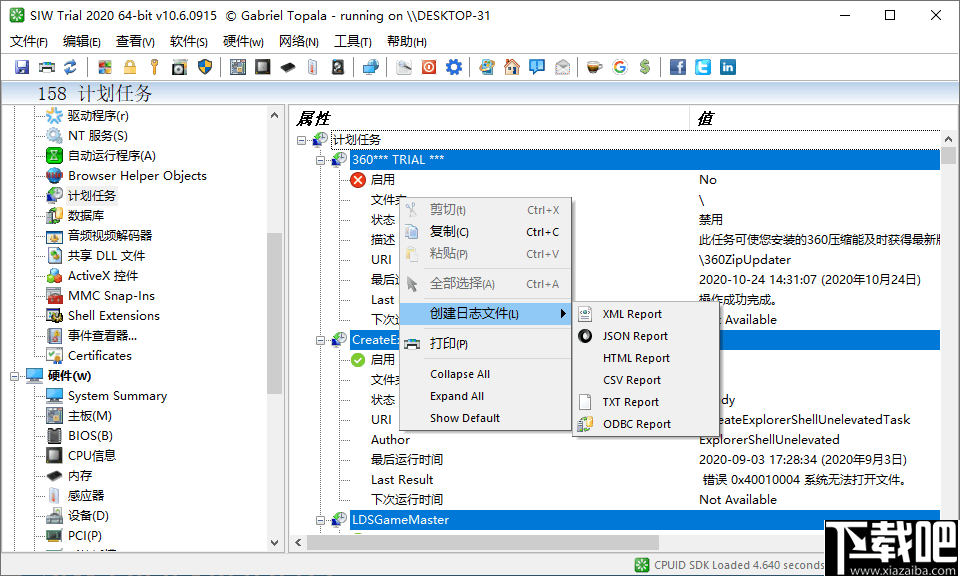
Task: Click the Facebook icon in the toolbar
Action: click(x=678, y=66)
